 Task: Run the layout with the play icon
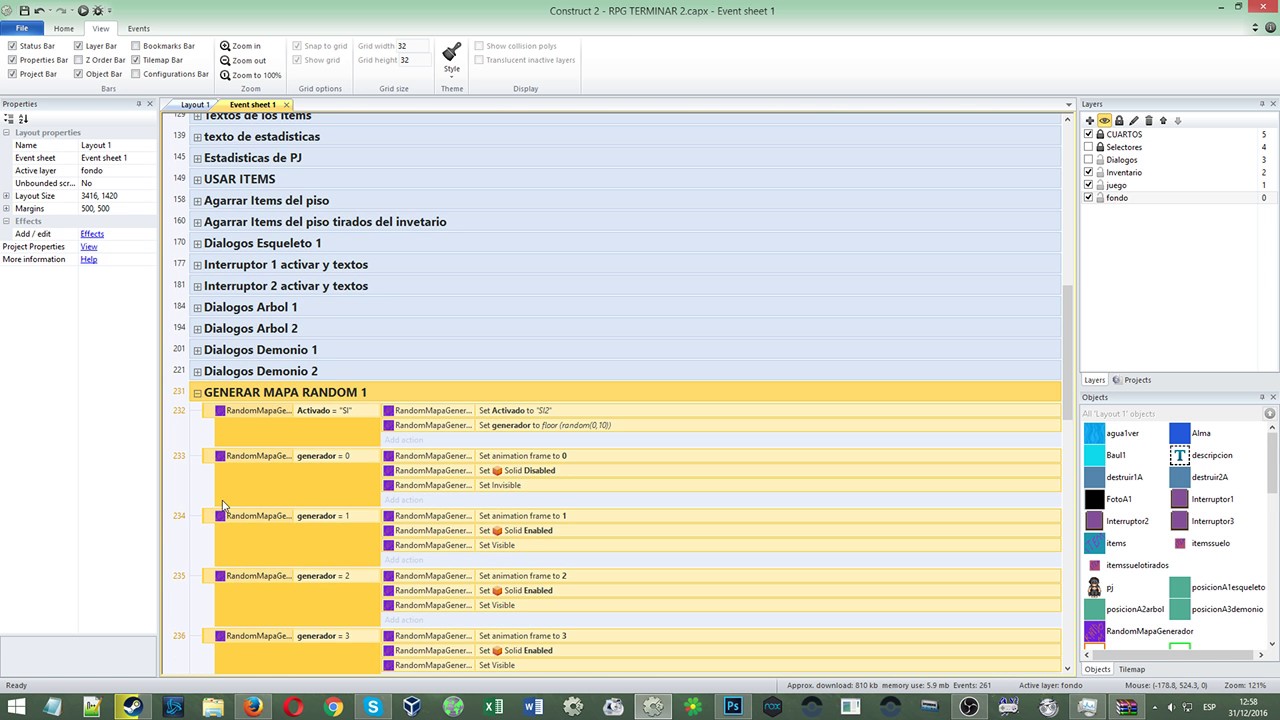[x=84, y=10]
